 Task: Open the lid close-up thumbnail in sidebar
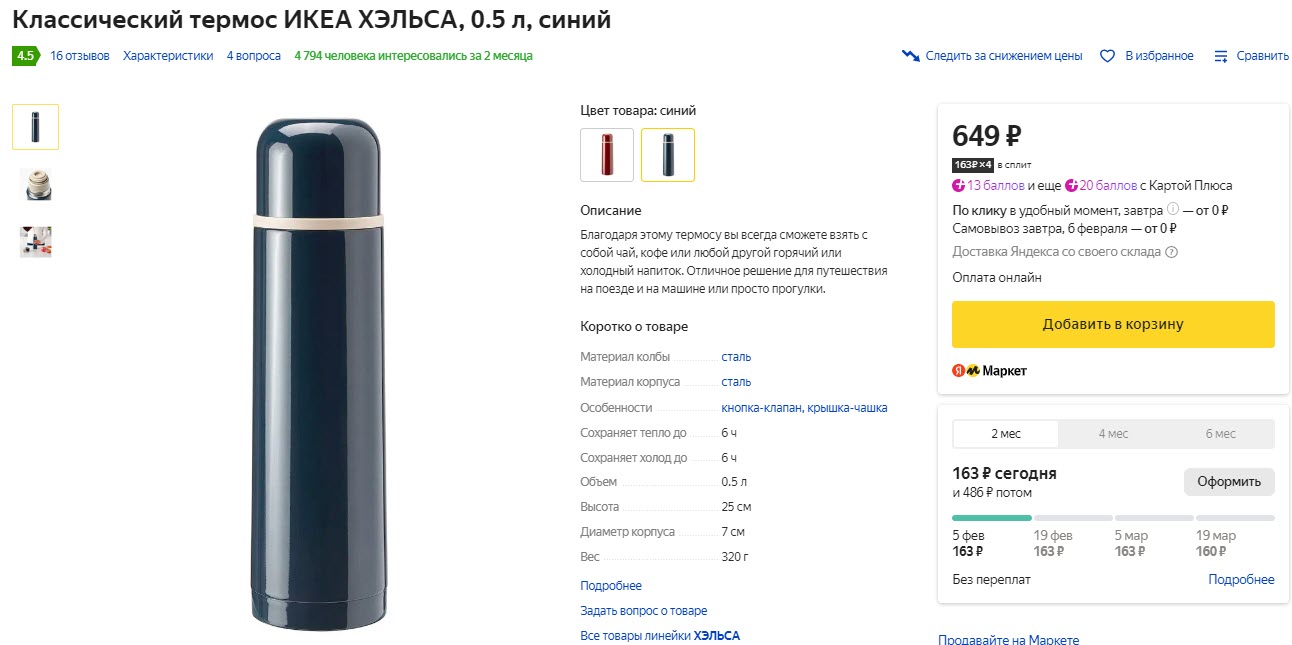click(35, 184)
